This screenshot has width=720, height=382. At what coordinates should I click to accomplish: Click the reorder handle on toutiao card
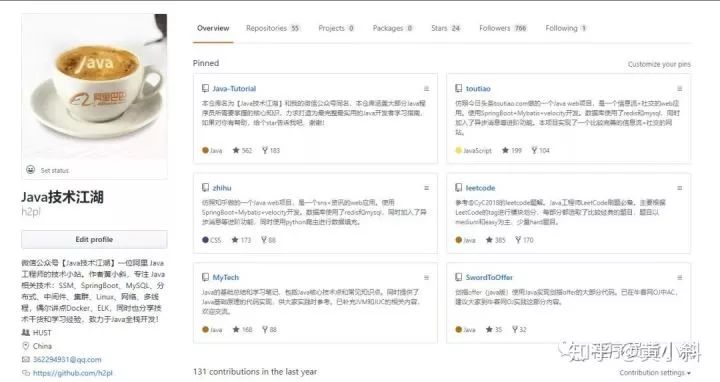680,89
